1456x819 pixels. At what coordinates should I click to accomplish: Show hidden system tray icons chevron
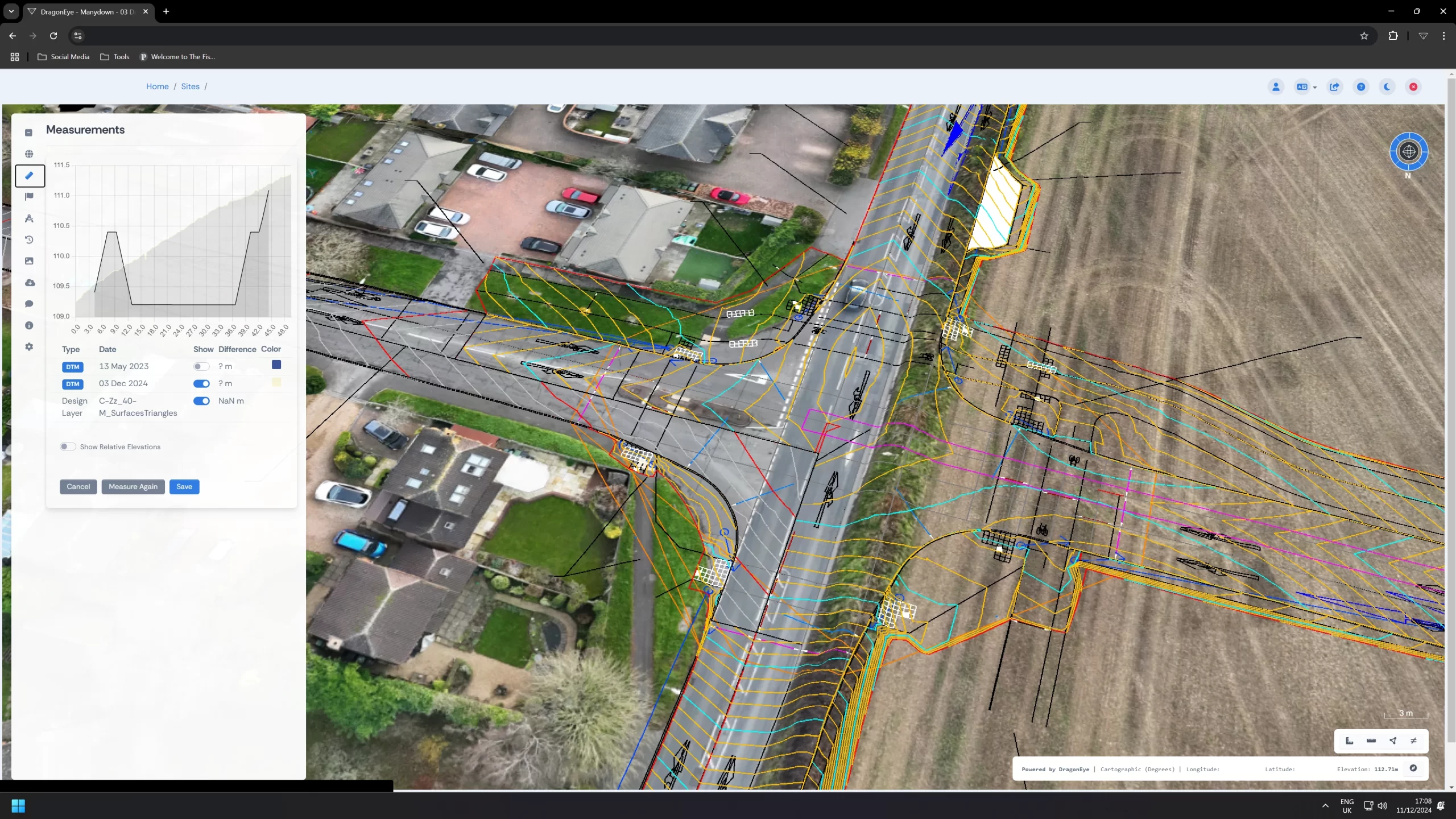pos(1325,805)
